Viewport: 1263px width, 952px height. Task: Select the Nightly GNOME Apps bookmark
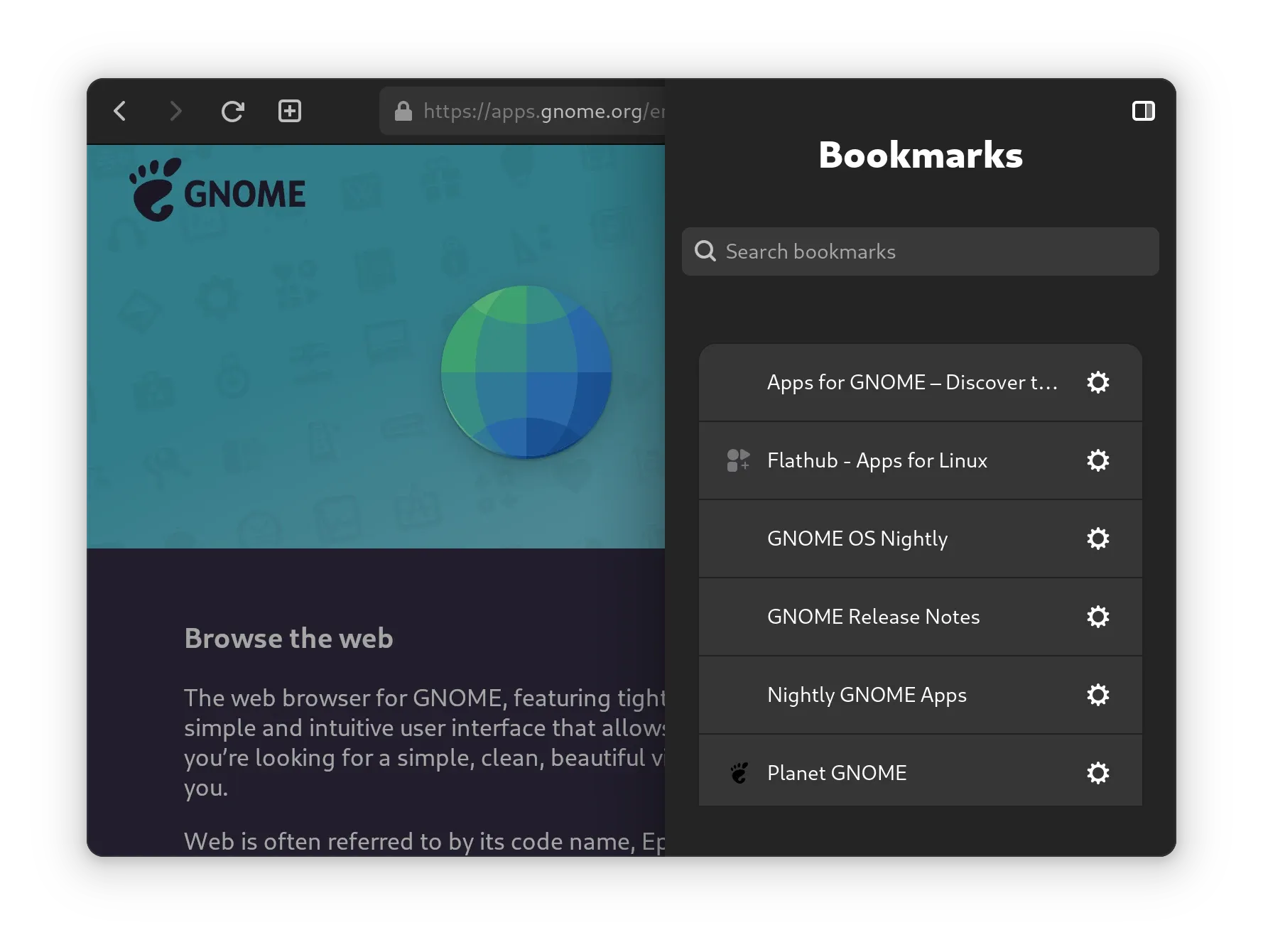pyautogui.click(x=867, y=695)
